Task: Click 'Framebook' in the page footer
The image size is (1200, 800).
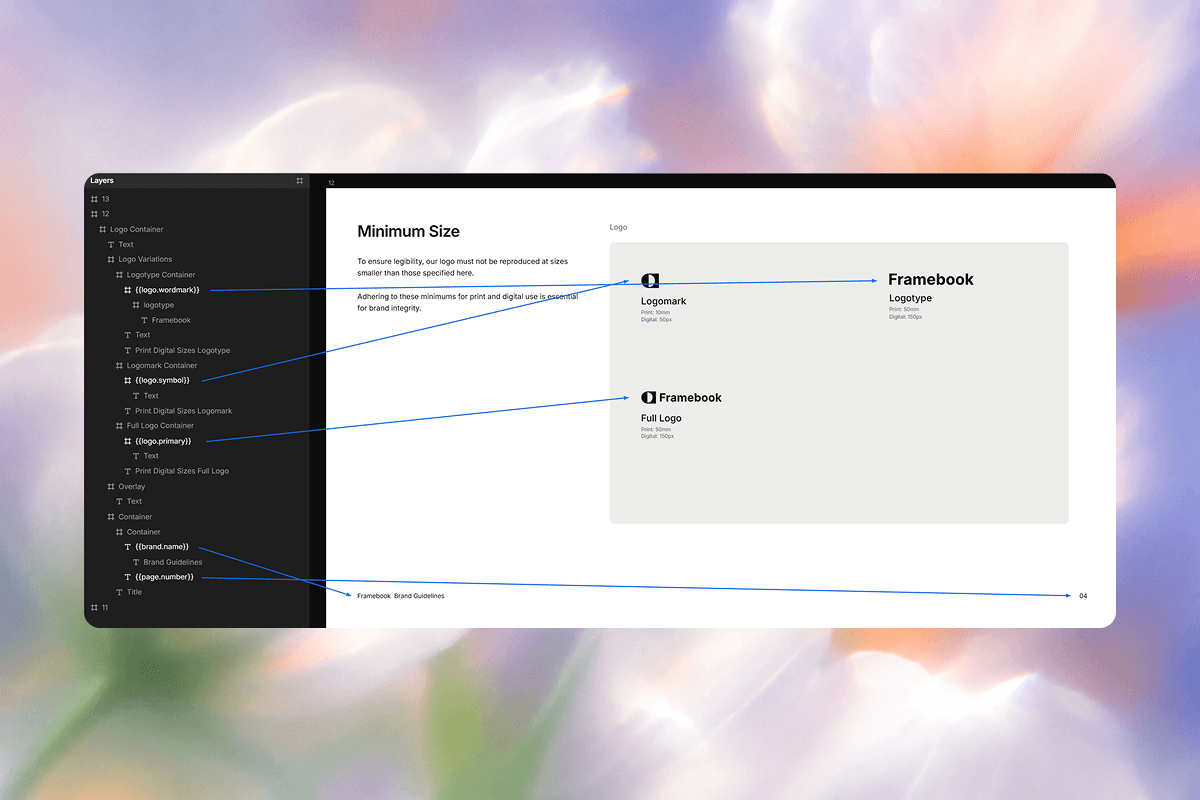Action: pyautogui.click(x=373, y=596)
